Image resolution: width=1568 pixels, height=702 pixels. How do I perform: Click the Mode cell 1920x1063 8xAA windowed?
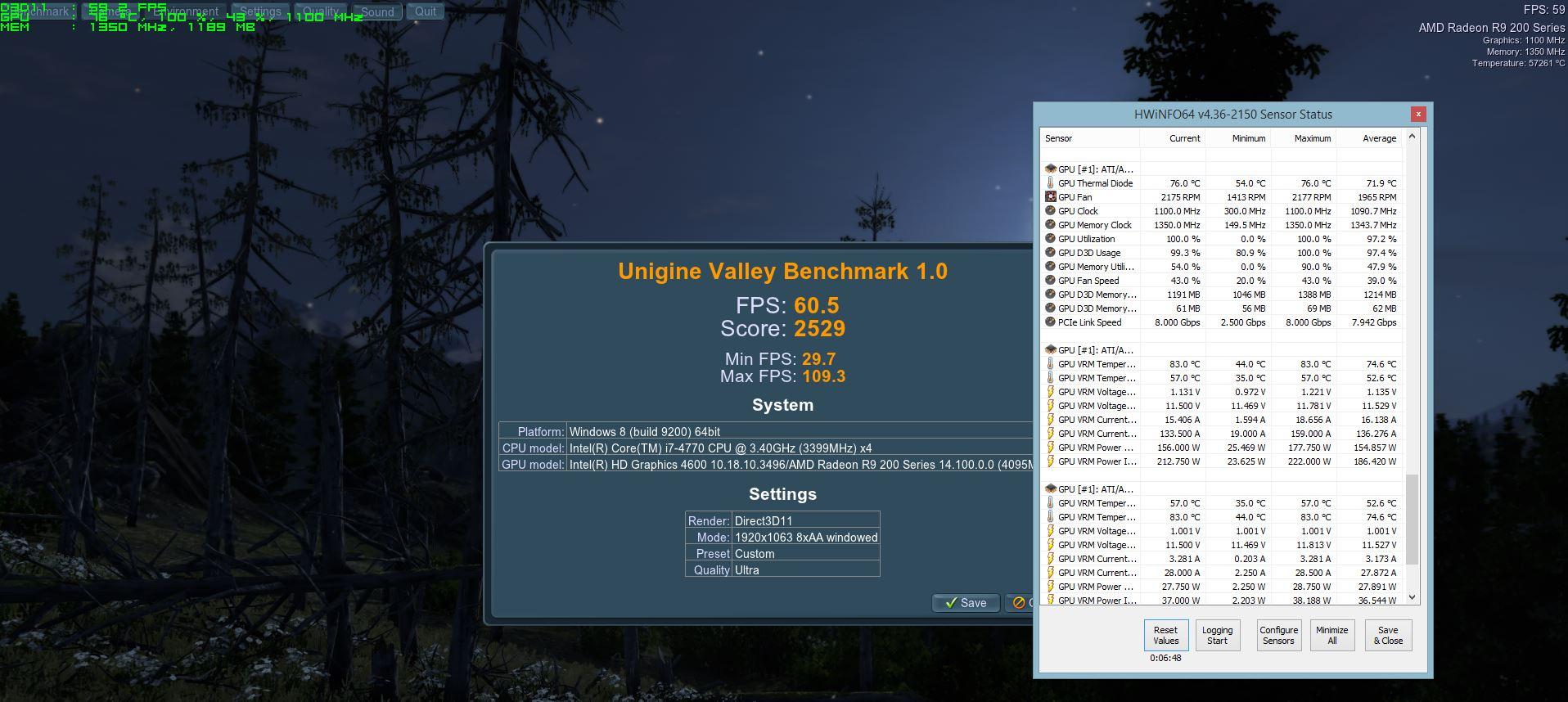click(x=805, y=538)
